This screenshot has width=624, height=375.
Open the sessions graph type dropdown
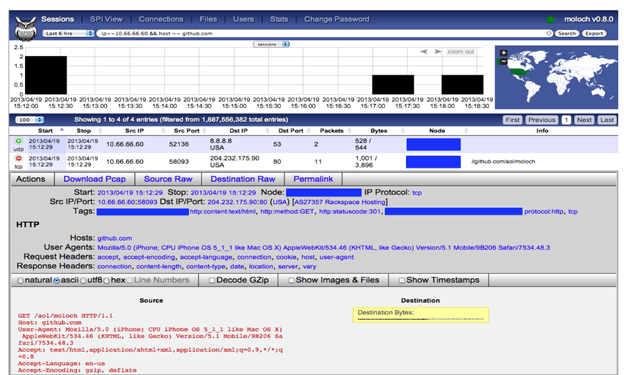271,44
